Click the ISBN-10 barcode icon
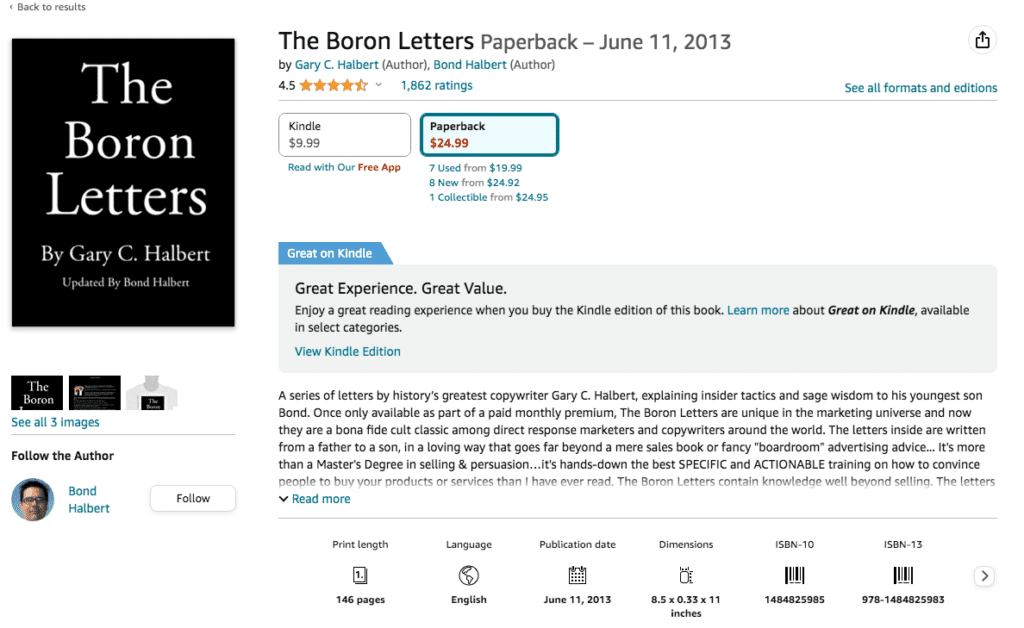This screenshot has height=628, width=1024. click(x=794, y=575)
